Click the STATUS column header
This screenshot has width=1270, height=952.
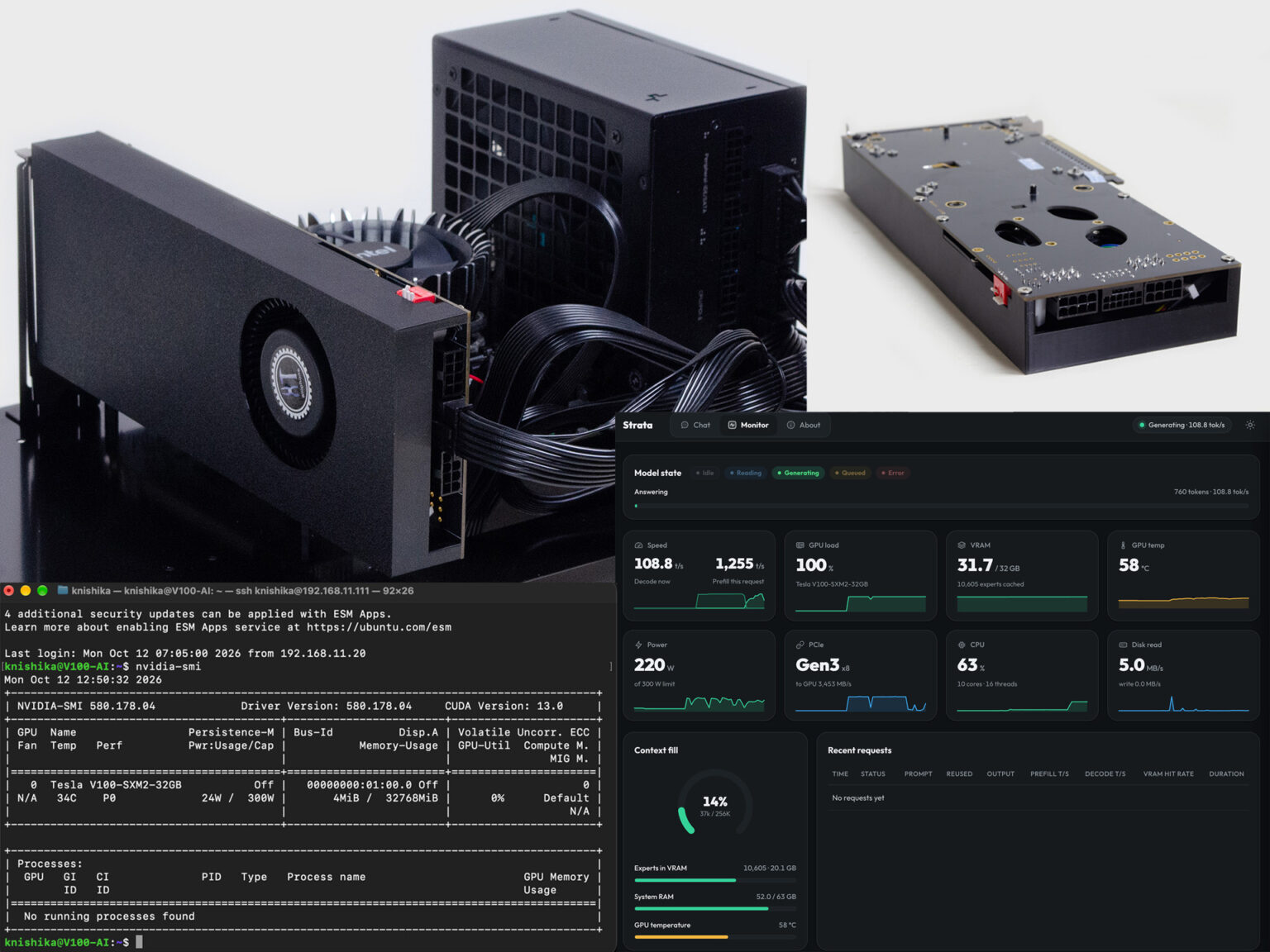[x=872, y=773]
